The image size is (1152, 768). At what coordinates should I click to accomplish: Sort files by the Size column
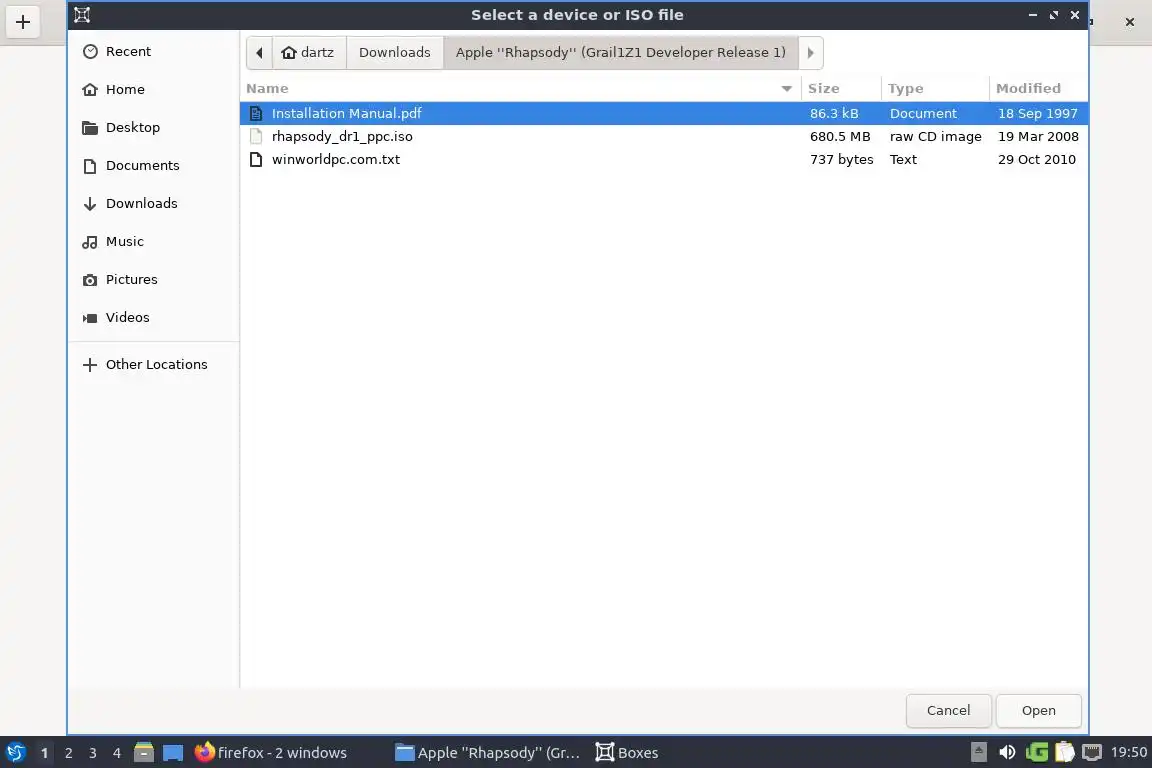(841, 88)
